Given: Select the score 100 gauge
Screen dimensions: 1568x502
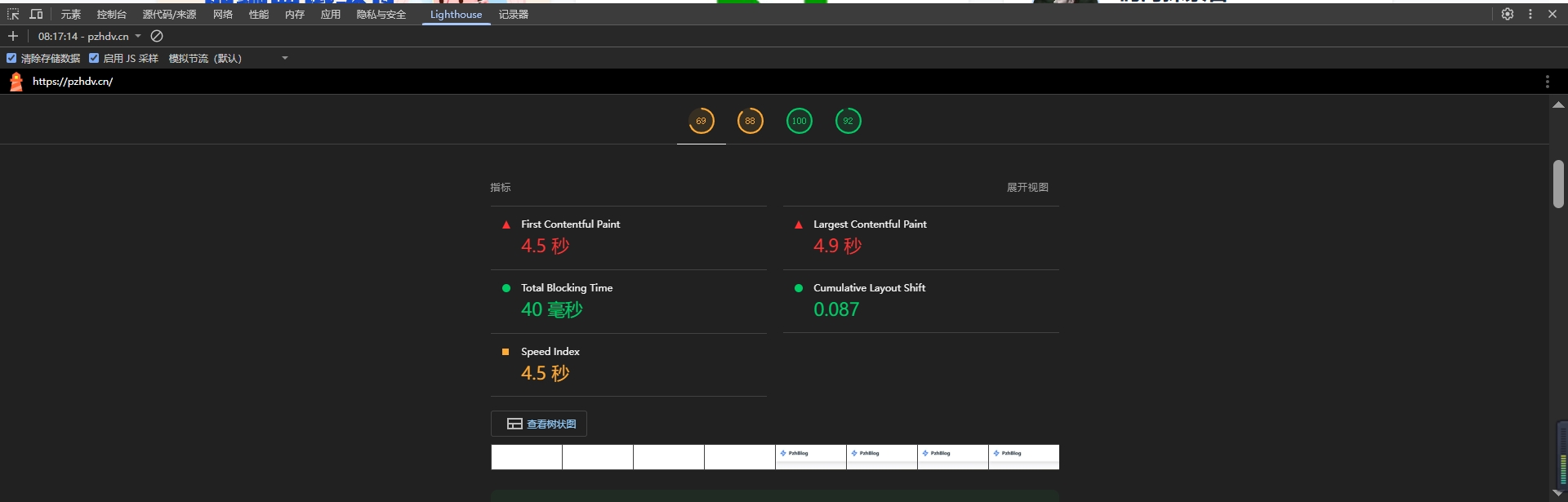Looking at the screenshot, I should (799, 121).
